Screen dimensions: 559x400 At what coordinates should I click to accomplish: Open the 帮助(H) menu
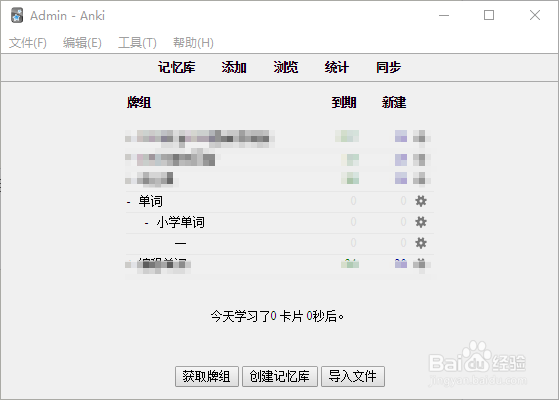tap(193, 43)
